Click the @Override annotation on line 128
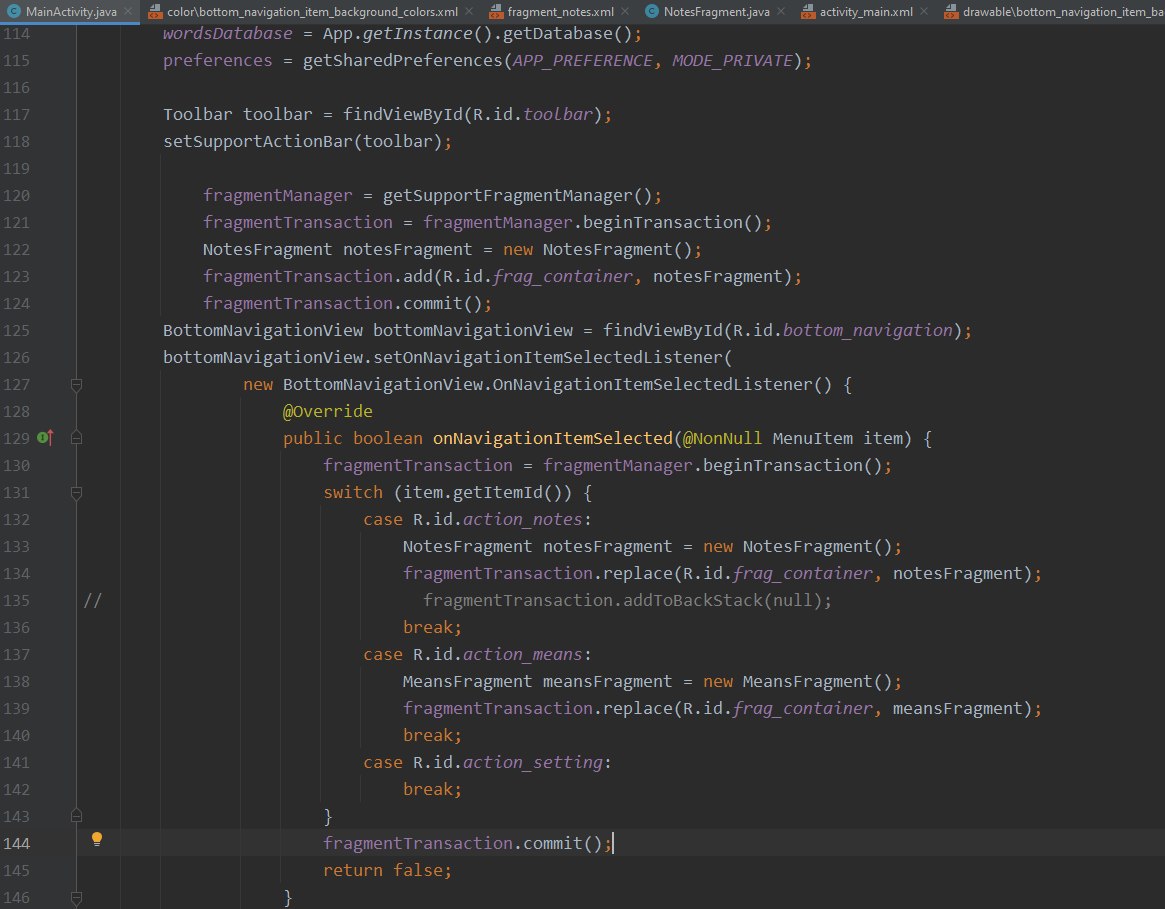 click(x=328, y=411)
